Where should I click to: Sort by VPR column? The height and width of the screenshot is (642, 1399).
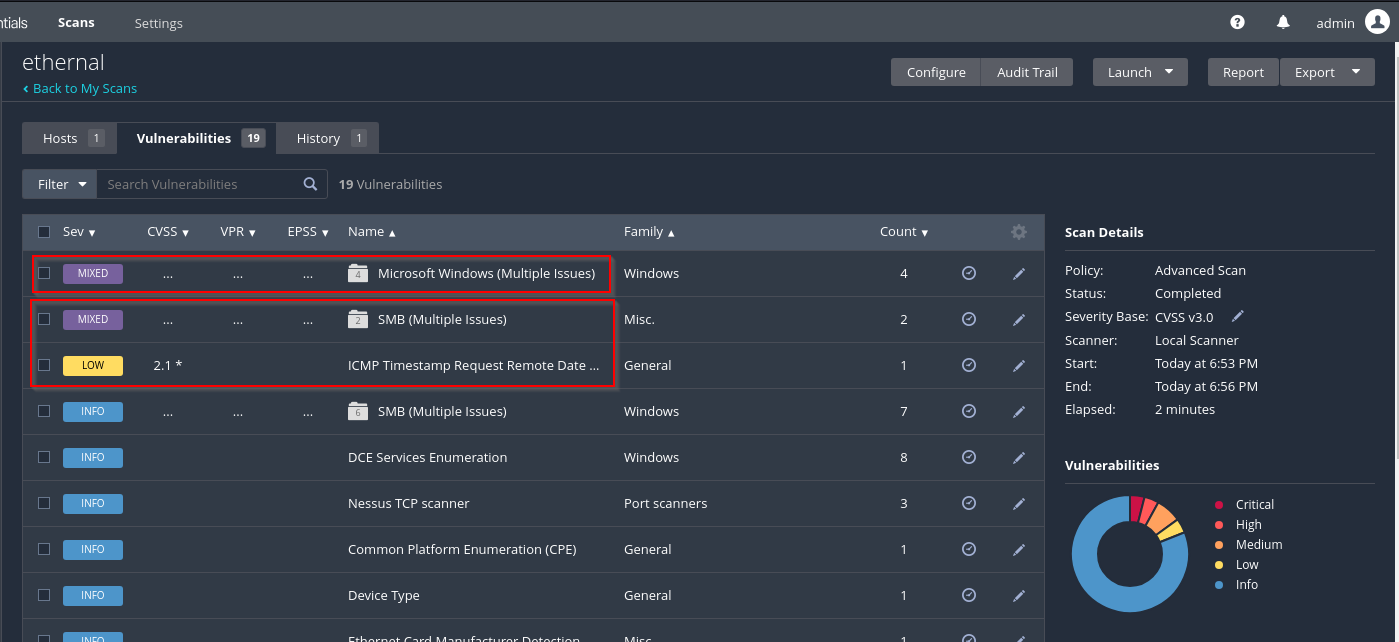[x=238, y=232]
